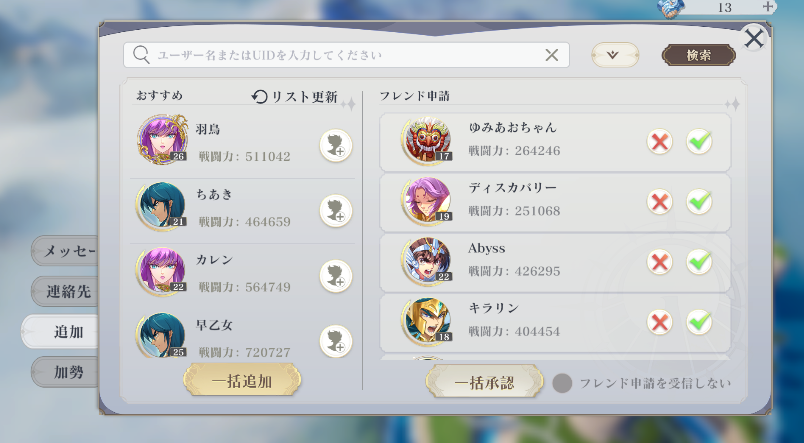Screen dimensions: 804x443
Task: Refresh the recommended list via リスト更新
Action: coord(294,96)
